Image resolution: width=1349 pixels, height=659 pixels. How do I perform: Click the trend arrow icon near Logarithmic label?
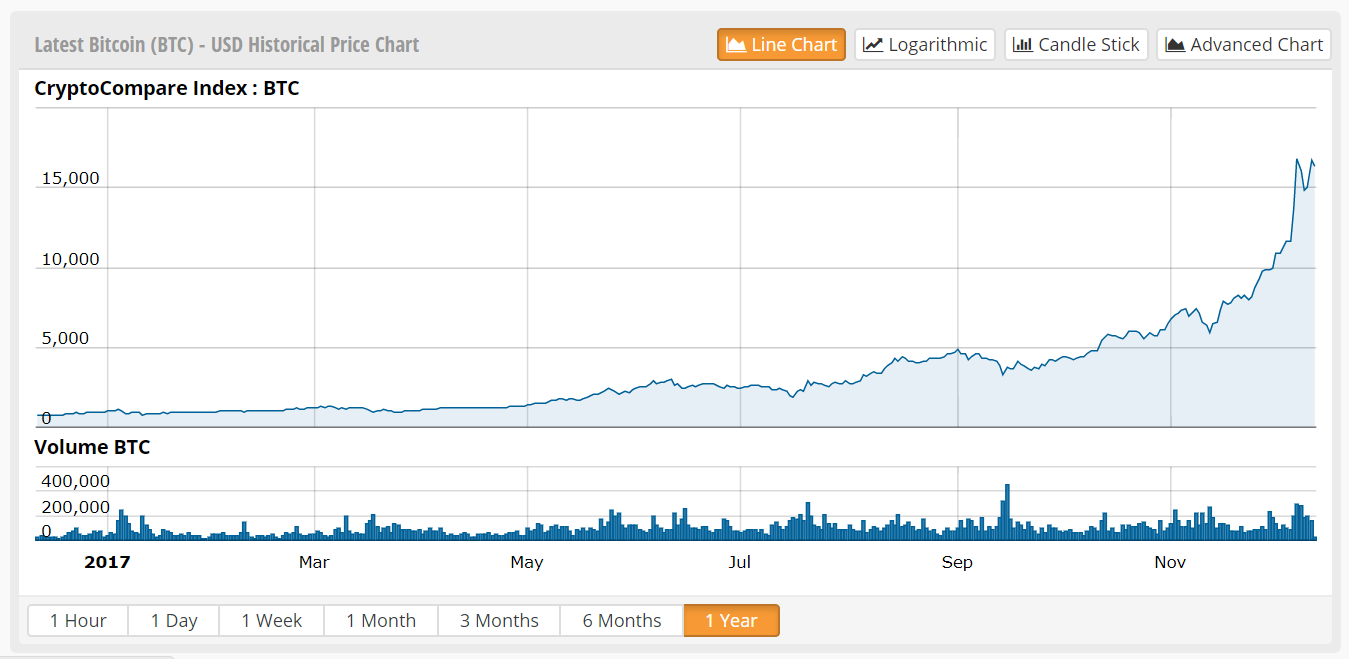click(x=872, y=44)
